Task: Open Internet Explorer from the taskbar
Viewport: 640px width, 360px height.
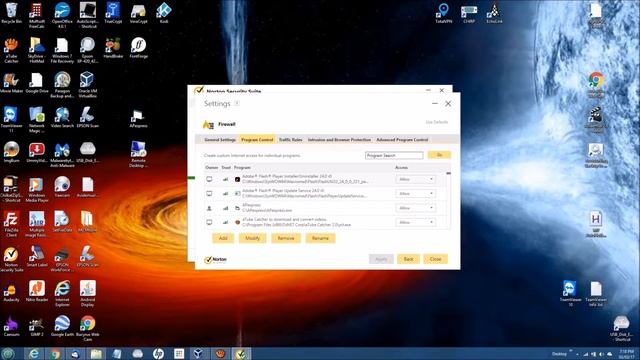Action: 33,353
